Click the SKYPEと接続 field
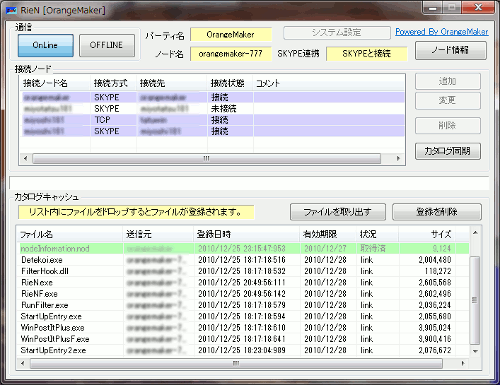 [x=367, y=54]
